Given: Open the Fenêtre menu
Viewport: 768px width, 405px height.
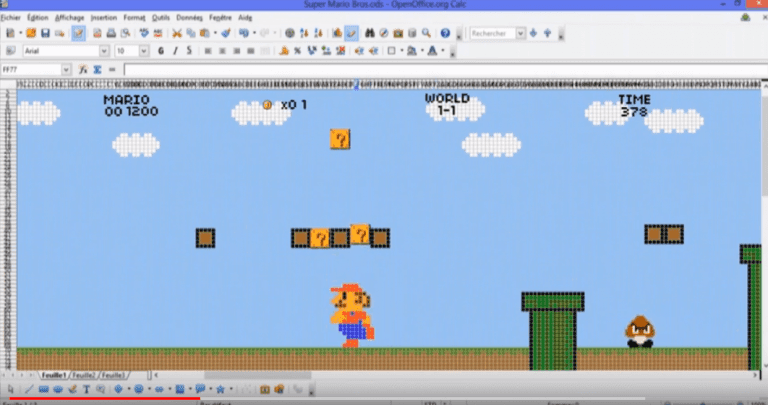Looking at the screenshot, I should (x=220, y=18).
